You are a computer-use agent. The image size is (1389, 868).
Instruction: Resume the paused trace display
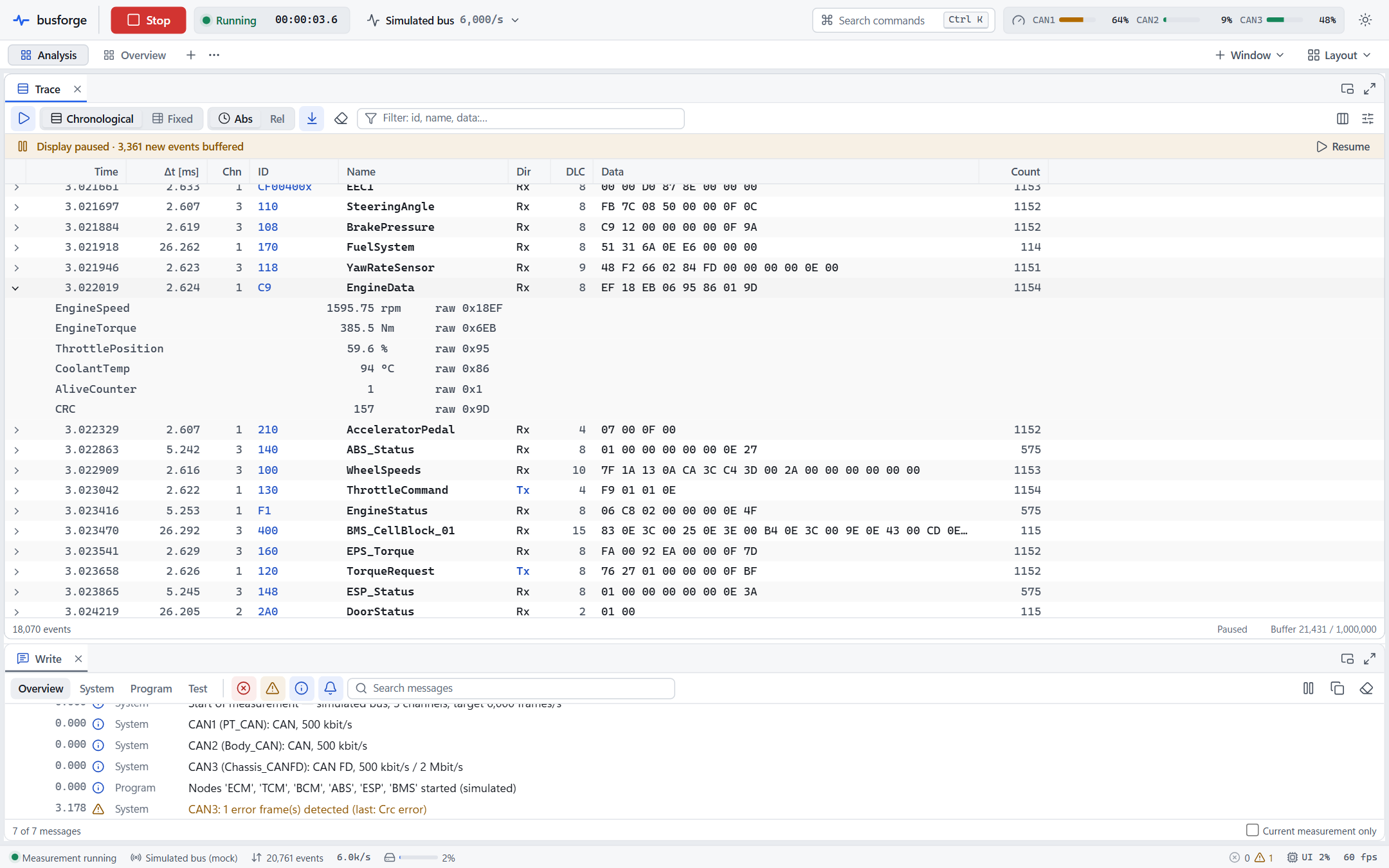(x=1343, y=147)
